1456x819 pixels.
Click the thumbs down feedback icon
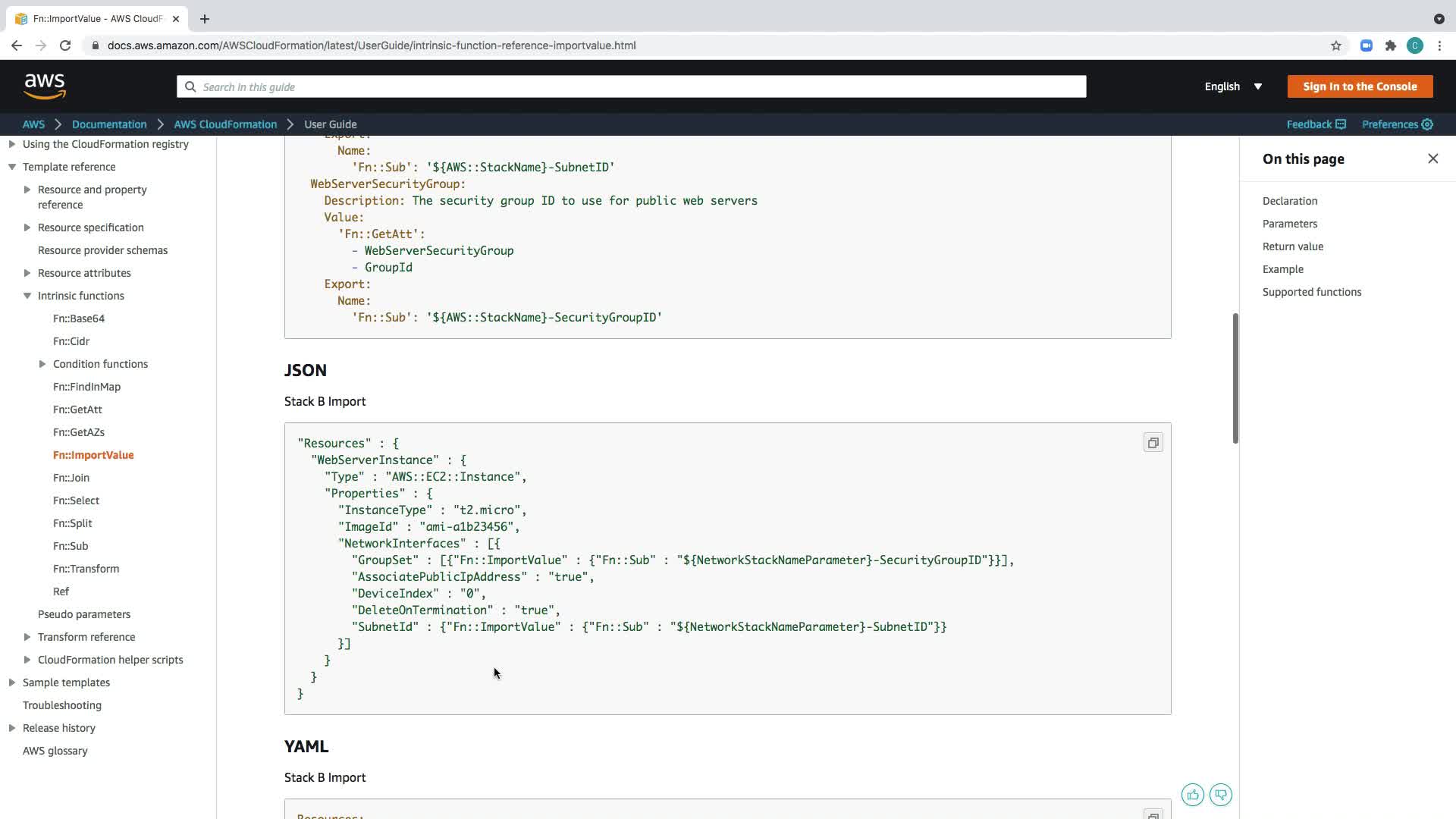coord(1221,795)
